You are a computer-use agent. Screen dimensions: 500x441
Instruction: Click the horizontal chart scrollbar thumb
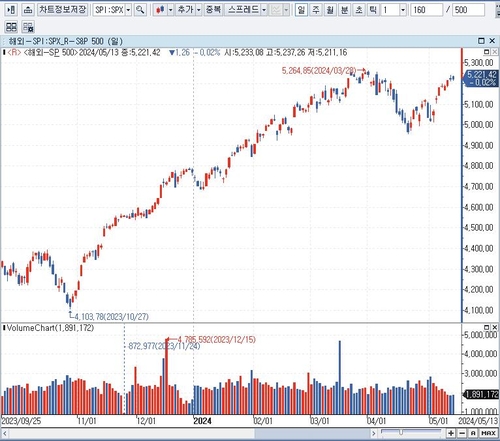coord(312,433)
